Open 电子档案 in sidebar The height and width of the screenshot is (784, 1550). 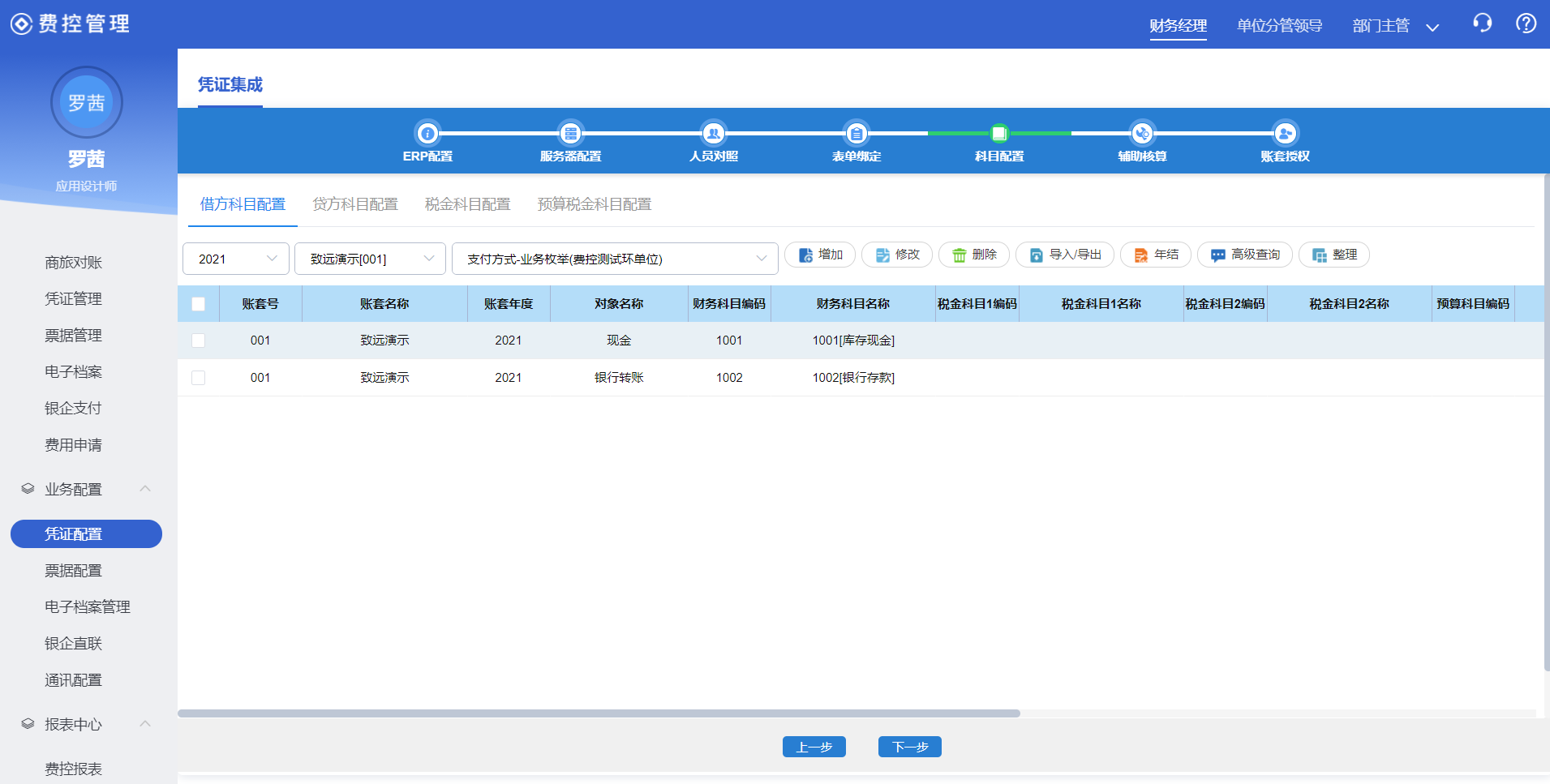74,372
